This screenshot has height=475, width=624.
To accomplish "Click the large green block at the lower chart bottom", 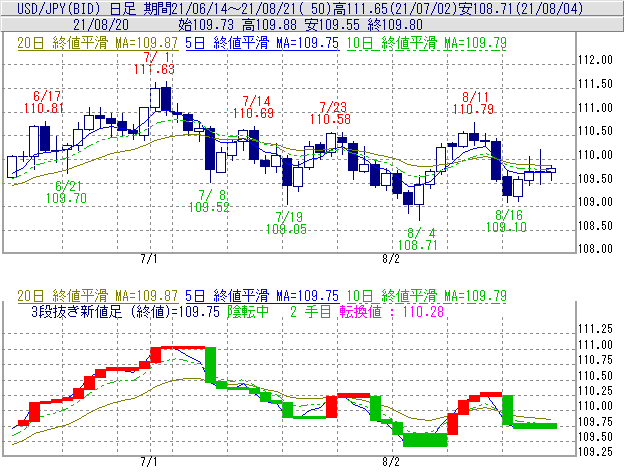I will point(425,440).
